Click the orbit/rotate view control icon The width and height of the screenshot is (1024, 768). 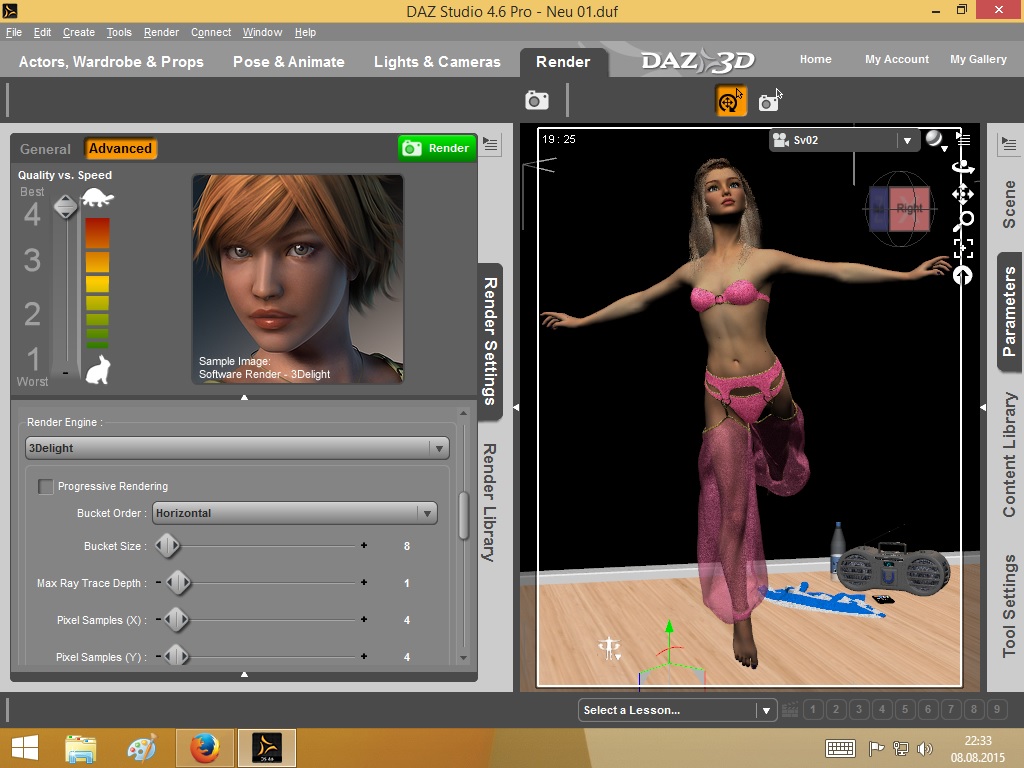[x=963, y=166]
